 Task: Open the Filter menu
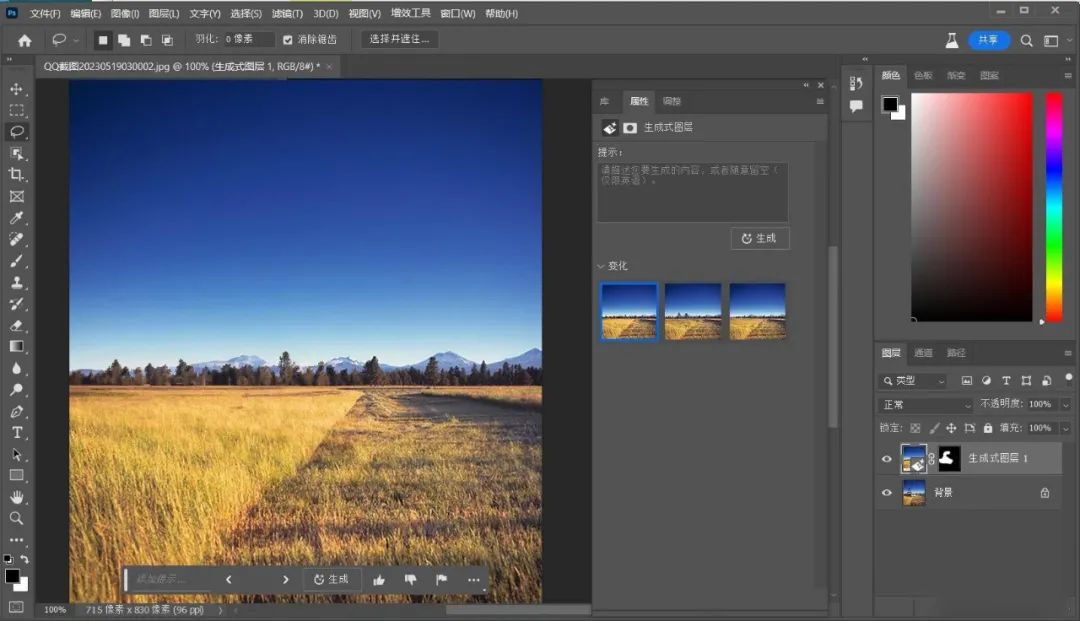[x=287, y=13]
